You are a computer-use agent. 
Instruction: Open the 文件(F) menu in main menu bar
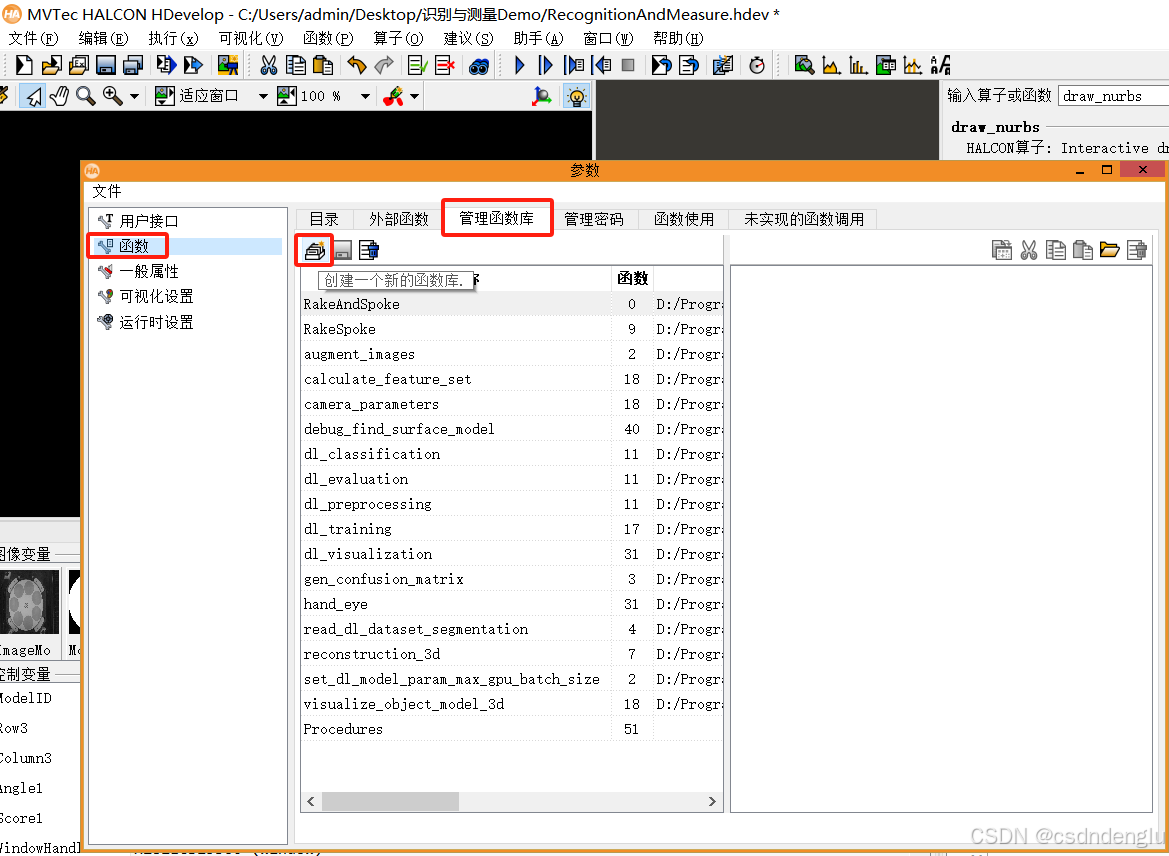(x=33, y=39)
